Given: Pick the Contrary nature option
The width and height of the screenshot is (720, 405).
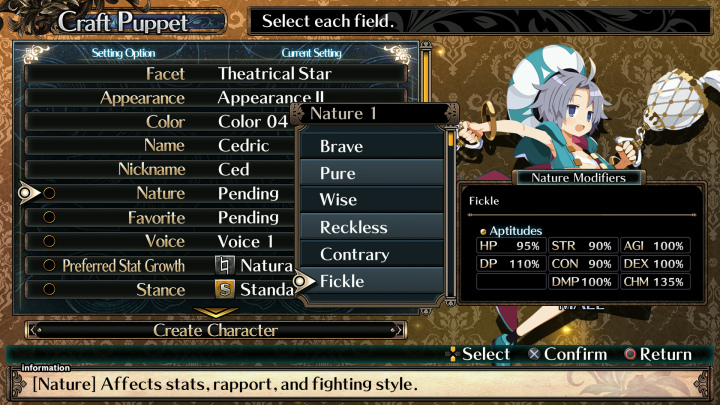Looking at the screenshot, I should 371,255.
